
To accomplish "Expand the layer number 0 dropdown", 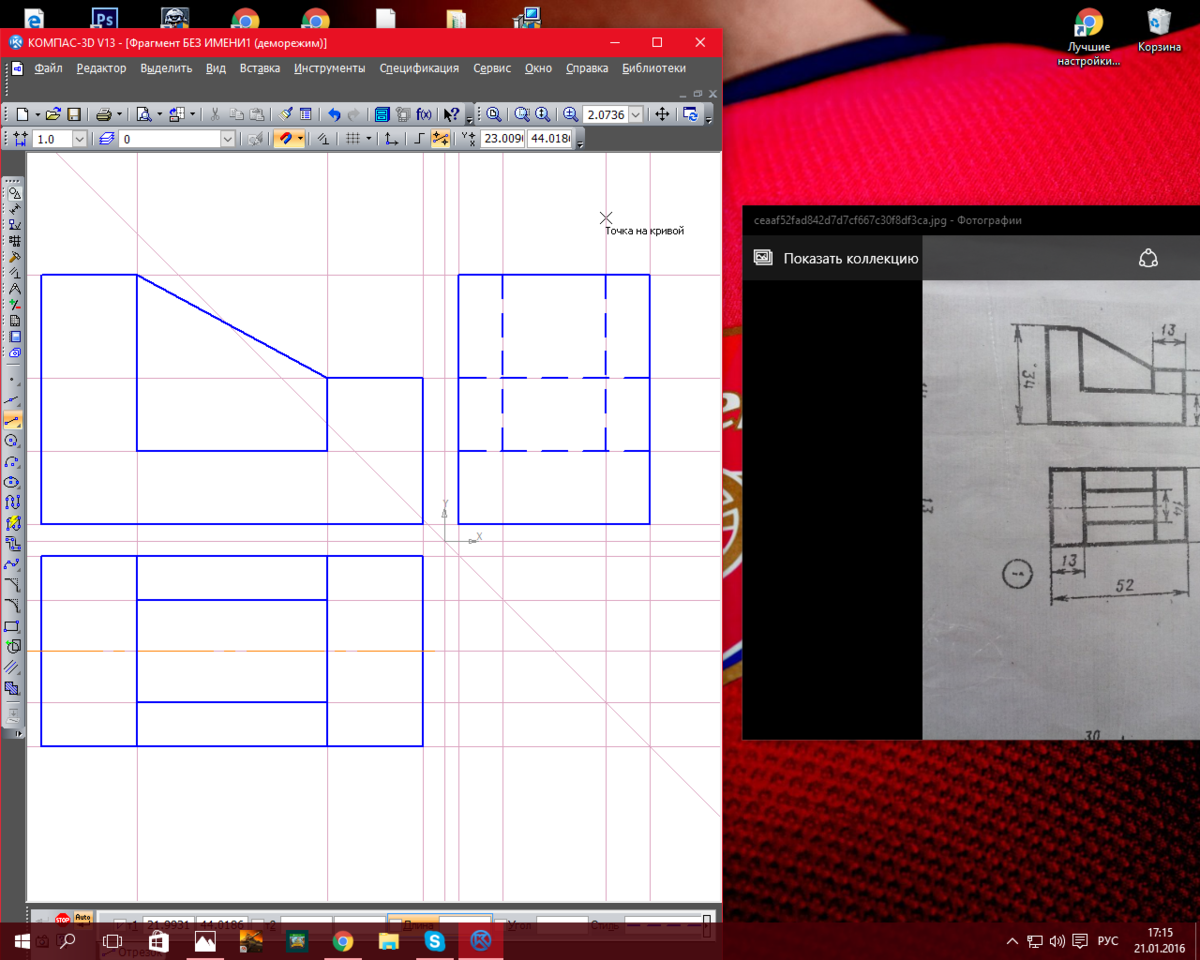I will 228,140.
